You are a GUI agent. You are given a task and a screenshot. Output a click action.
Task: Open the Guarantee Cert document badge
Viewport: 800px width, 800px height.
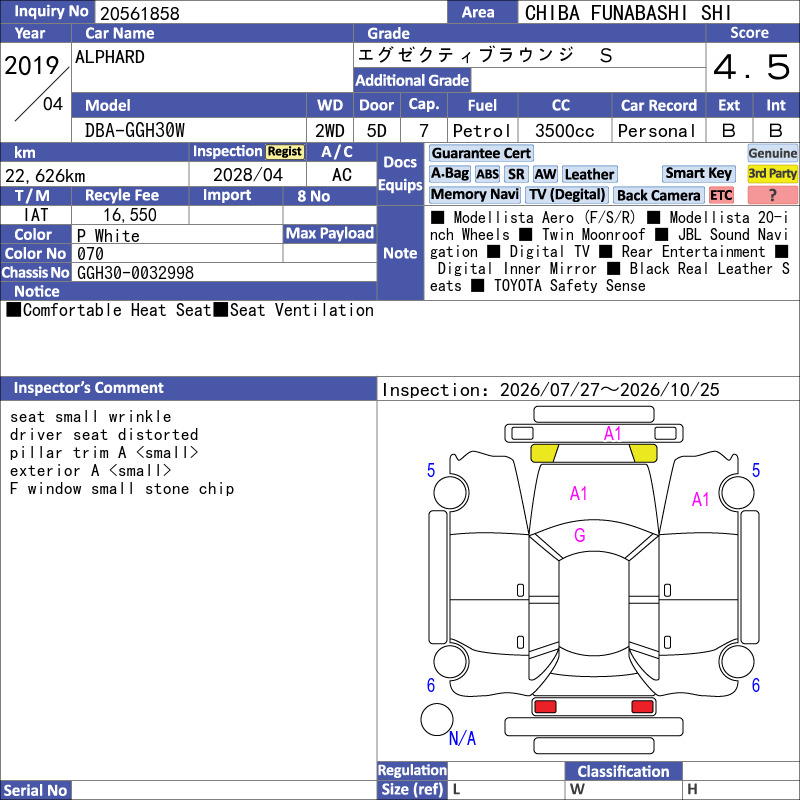pyautogui.click(x=481, y=153)
